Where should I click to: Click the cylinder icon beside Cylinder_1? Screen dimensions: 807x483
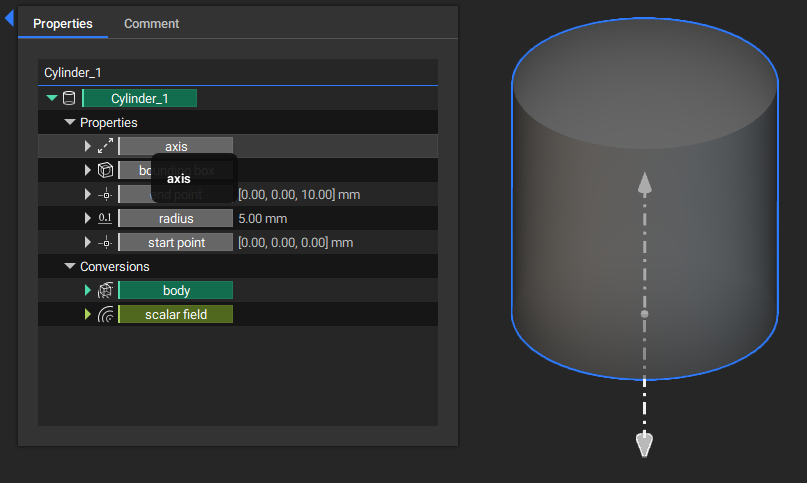(x=69, y=98)
